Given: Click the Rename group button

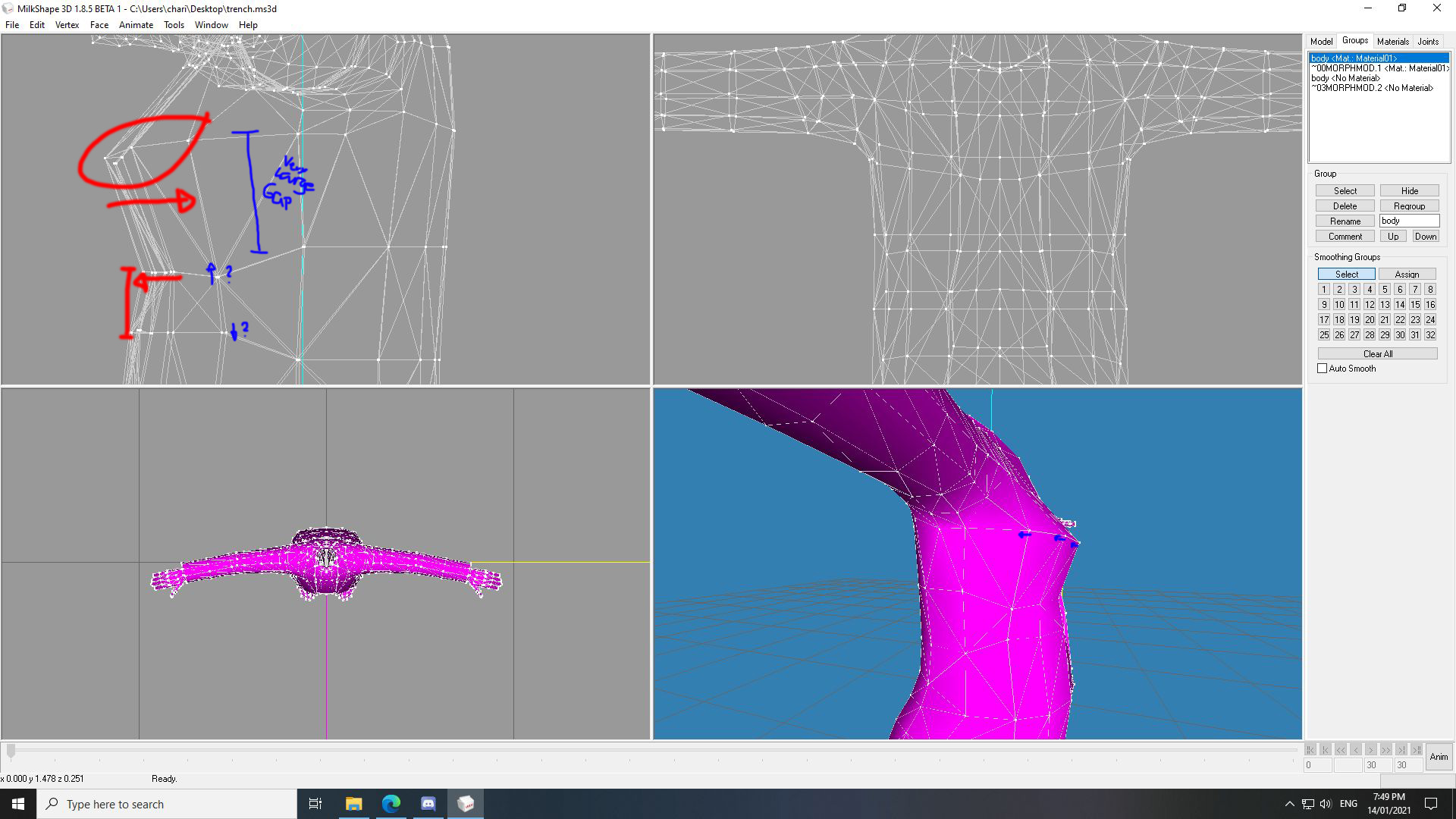Looking at the screenshot, I should pos(1345,221).
